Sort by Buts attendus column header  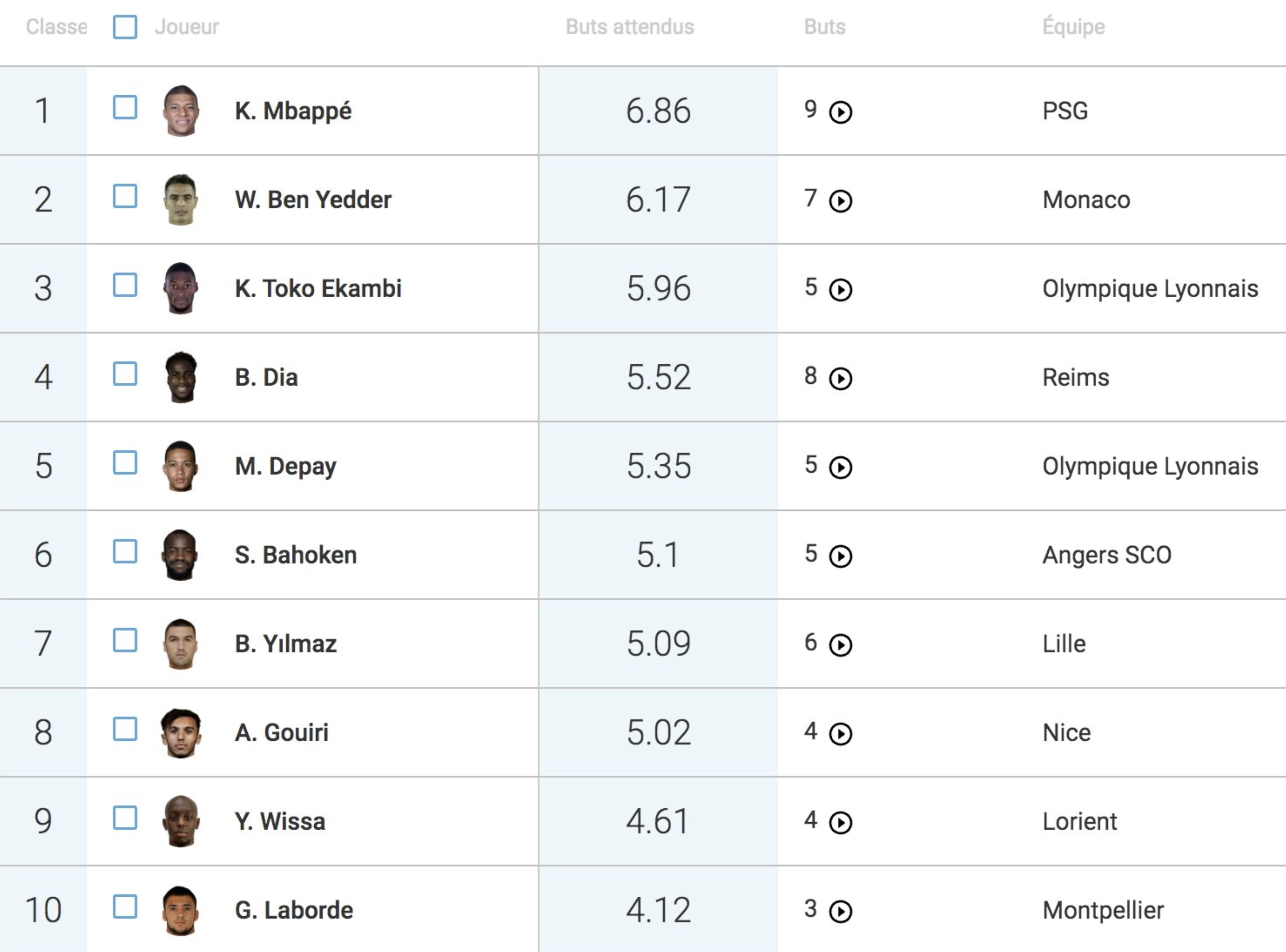point(630,27)
